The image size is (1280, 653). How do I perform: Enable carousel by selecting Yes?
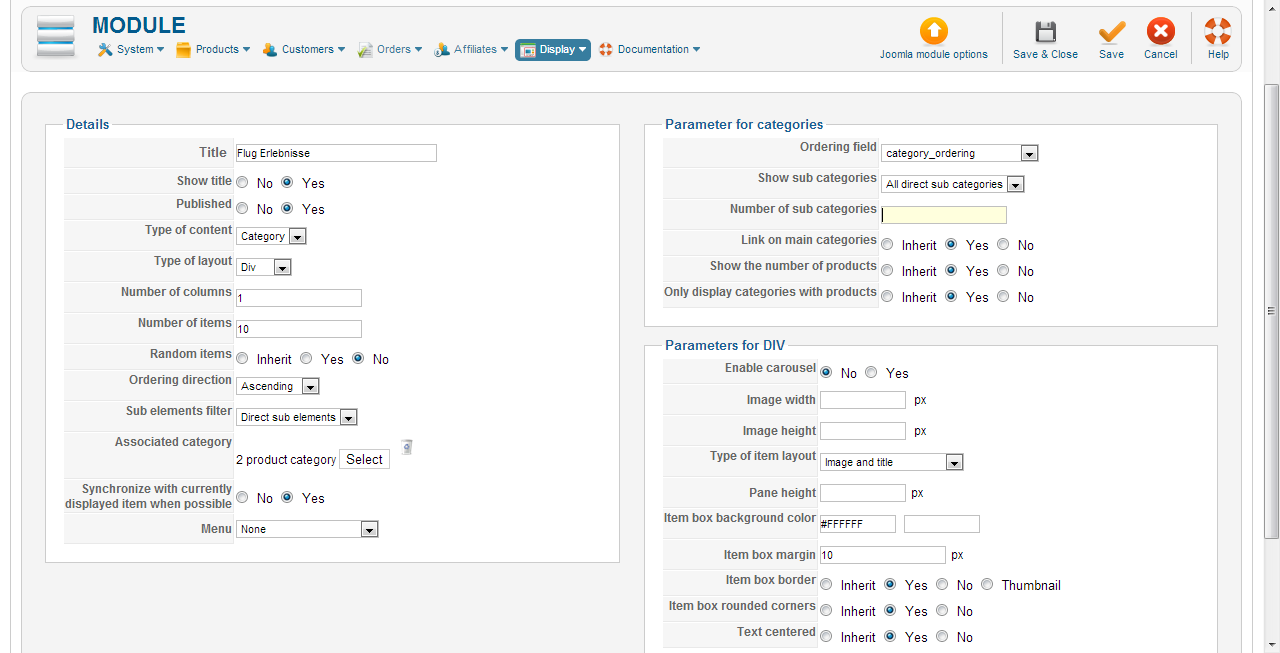tap(872, 373)
